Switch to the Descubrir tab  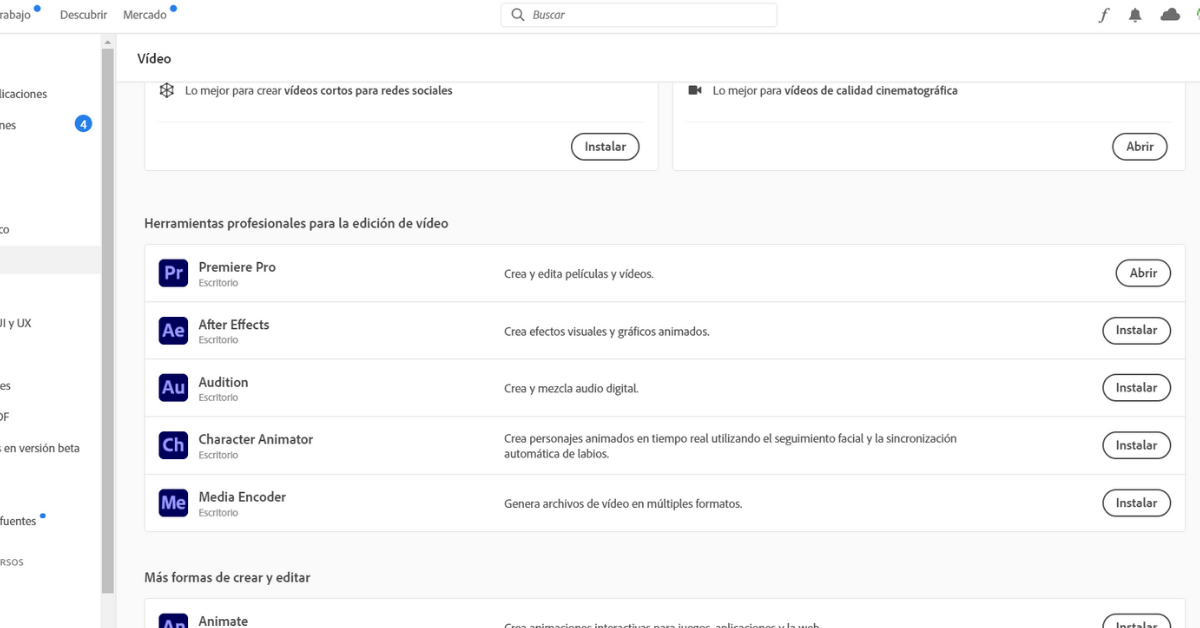coord(83,15)
